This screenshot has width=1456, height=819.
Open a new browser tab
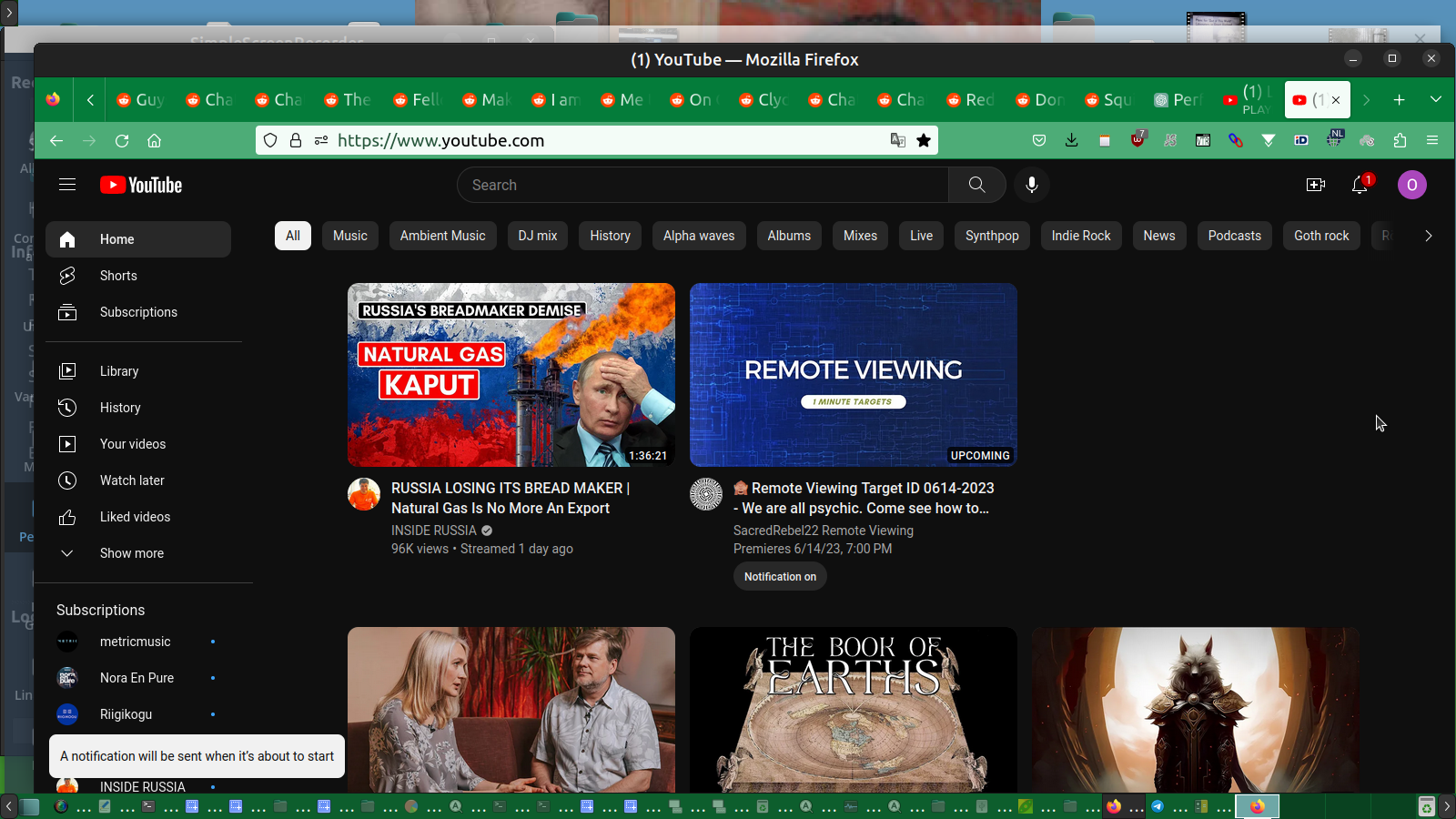[1400, 100]
